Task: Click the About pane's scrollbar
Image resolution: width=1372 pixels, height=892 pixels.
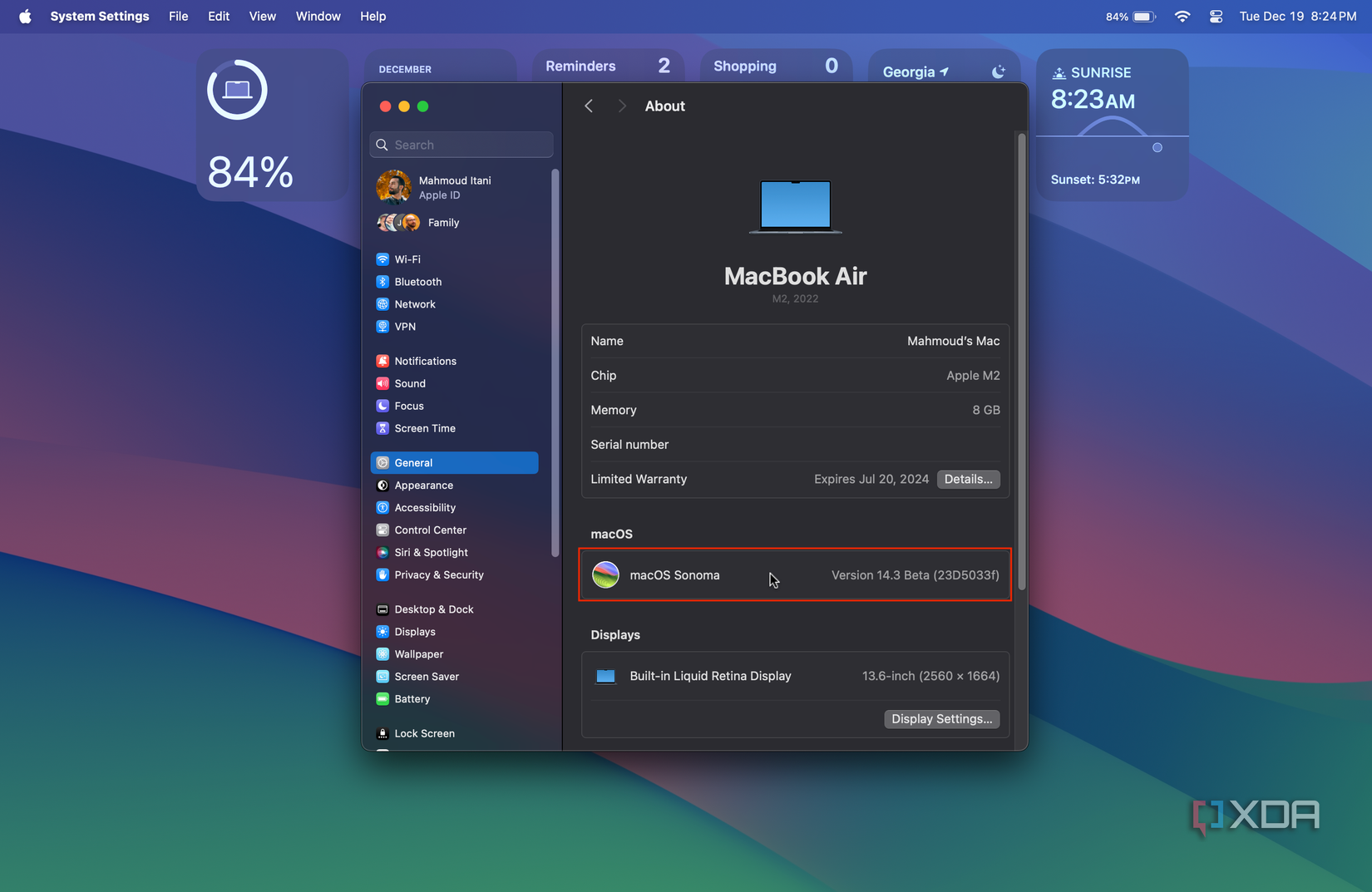Action: 1021,362
